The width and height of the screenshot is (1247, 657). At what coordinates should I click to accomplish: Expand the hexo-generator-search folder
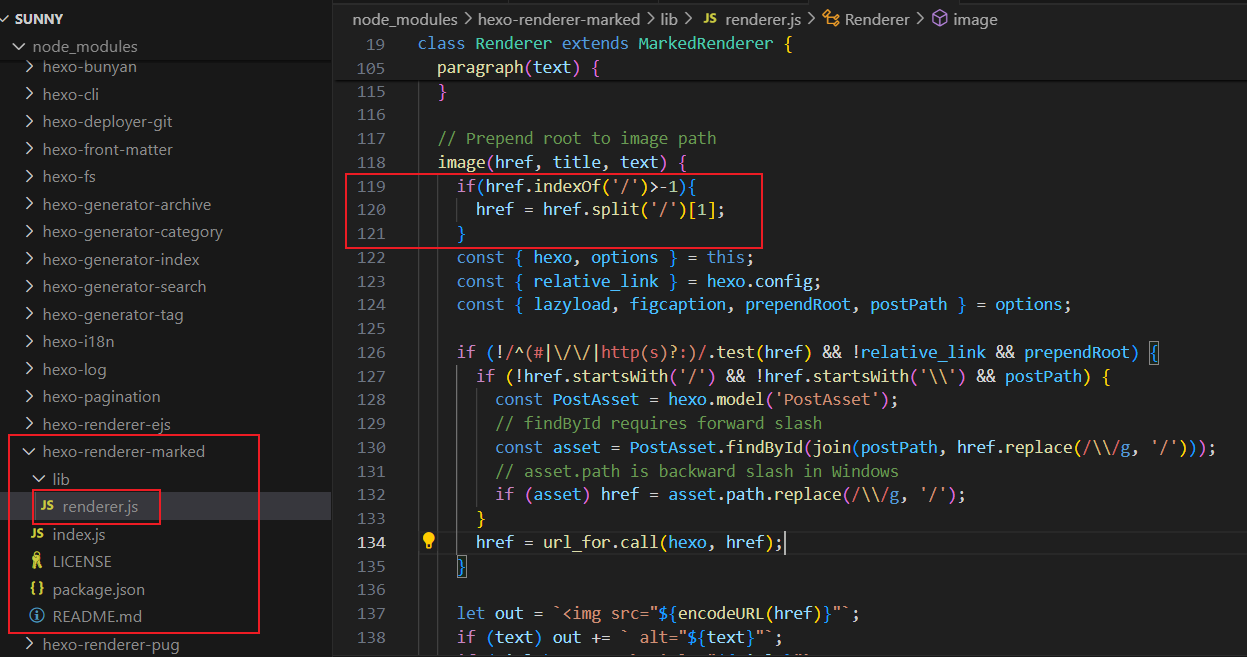[29, 286]
